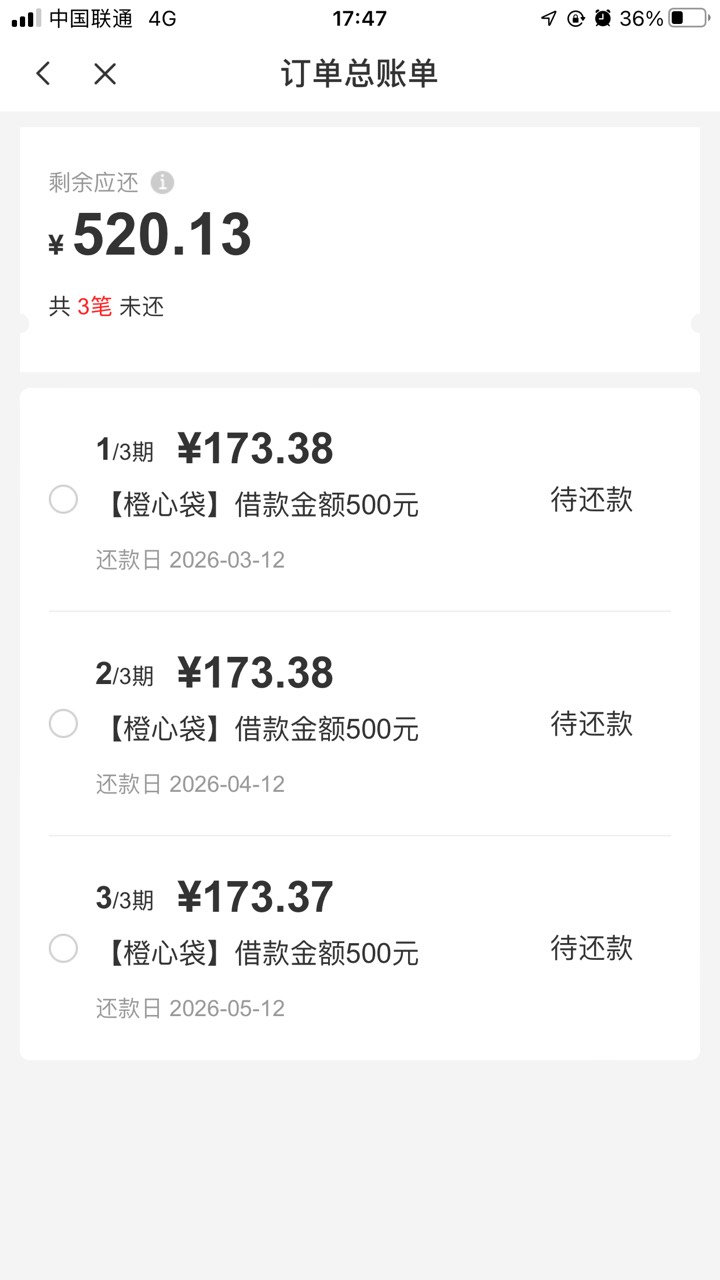Open the second installment's 【橙心袋】 loan title
Viewport: 720px width, 1280px height.
pos(260,729)
